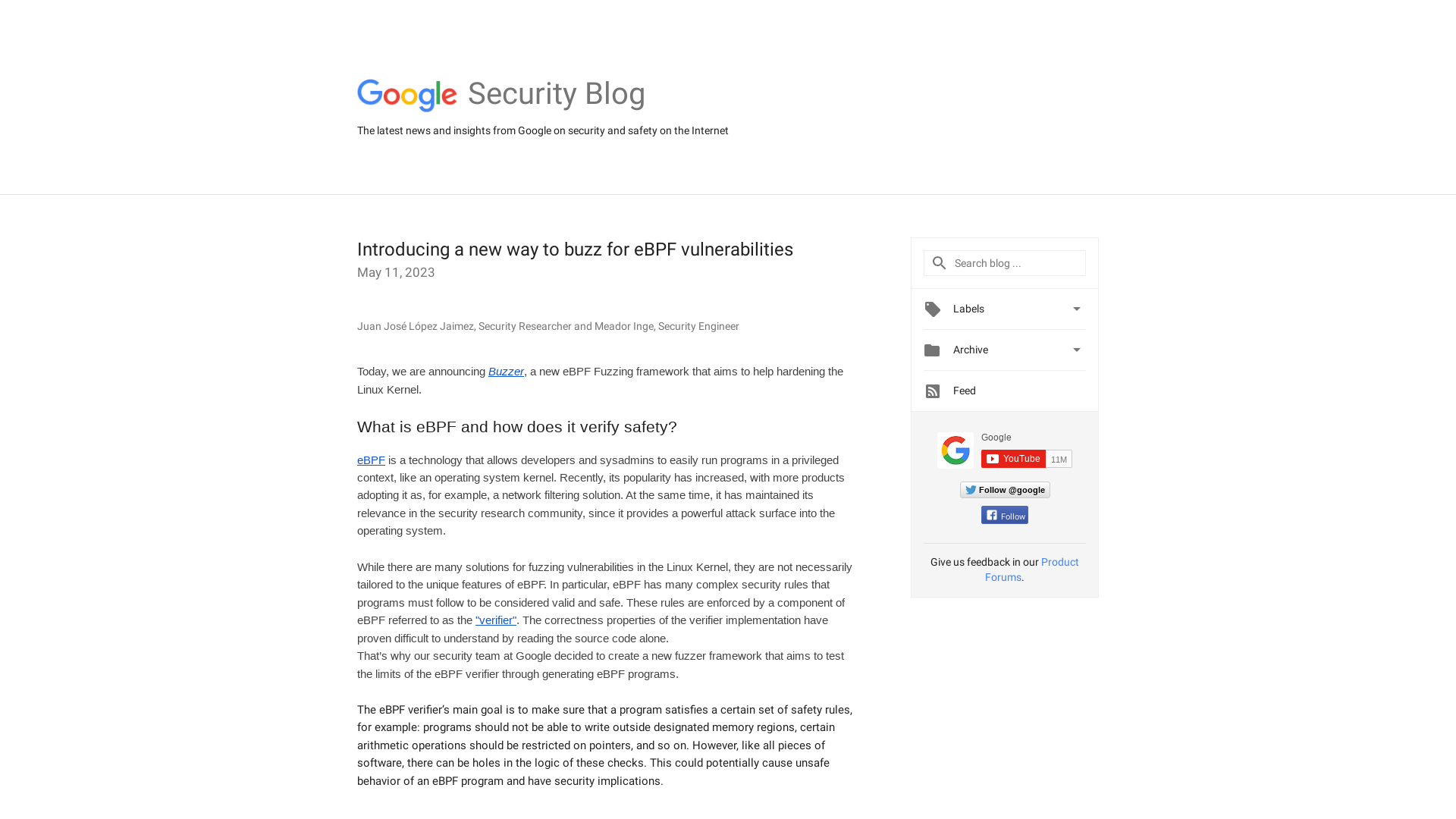Click the YouTube 11M subscribers button
Screen dimensions: 1456x819
1025,458
